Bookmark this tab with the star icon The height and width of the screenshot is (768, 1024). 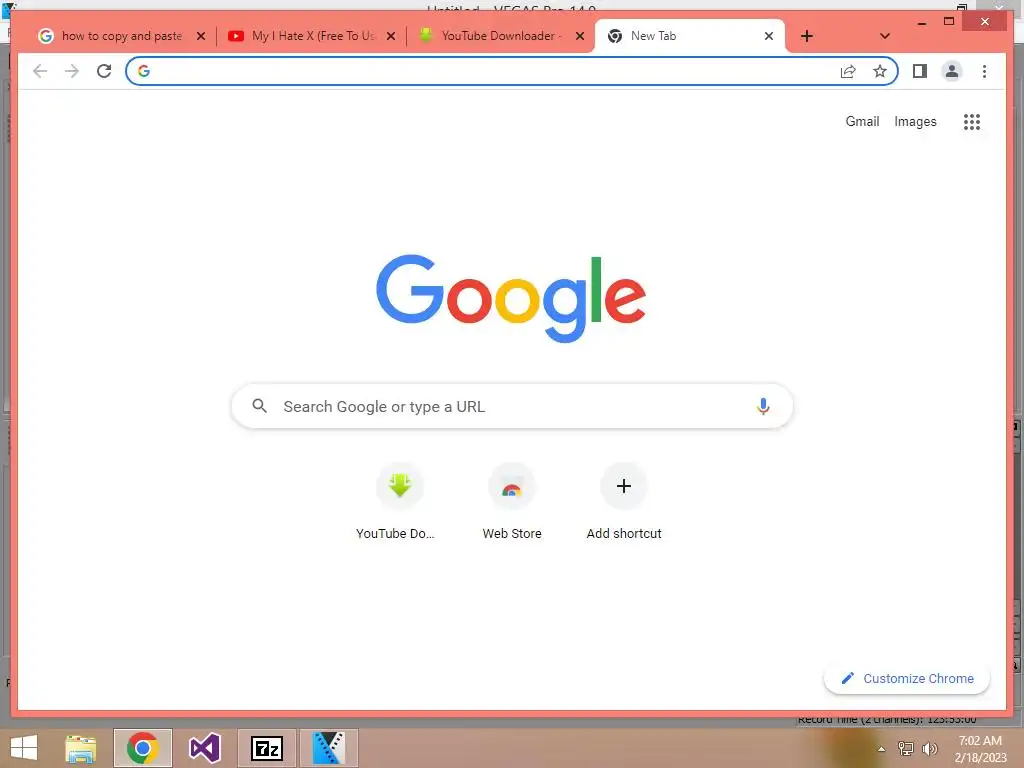point(880,71)
